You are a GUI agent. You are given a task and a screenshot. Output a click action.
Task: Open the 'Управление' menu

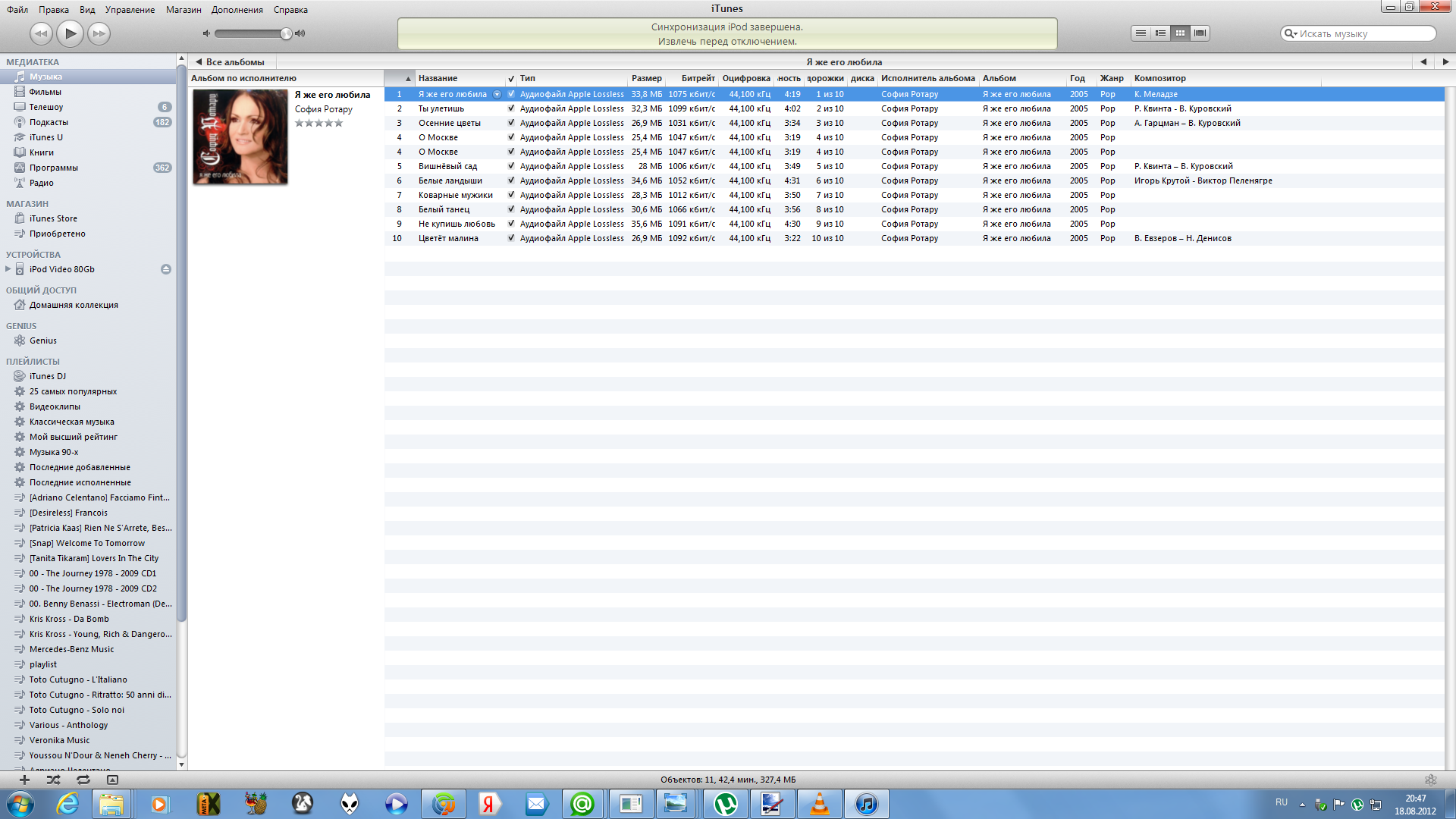pos(130,10)
